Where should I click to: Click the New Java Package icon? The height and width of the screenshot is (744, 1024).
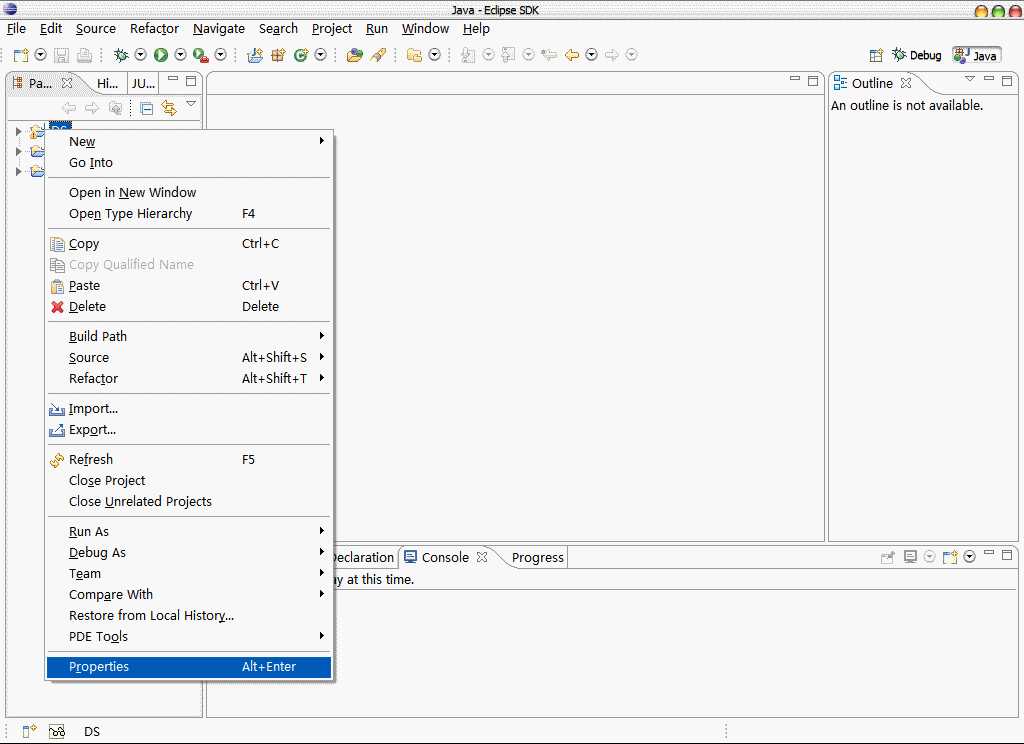[278, 56]
